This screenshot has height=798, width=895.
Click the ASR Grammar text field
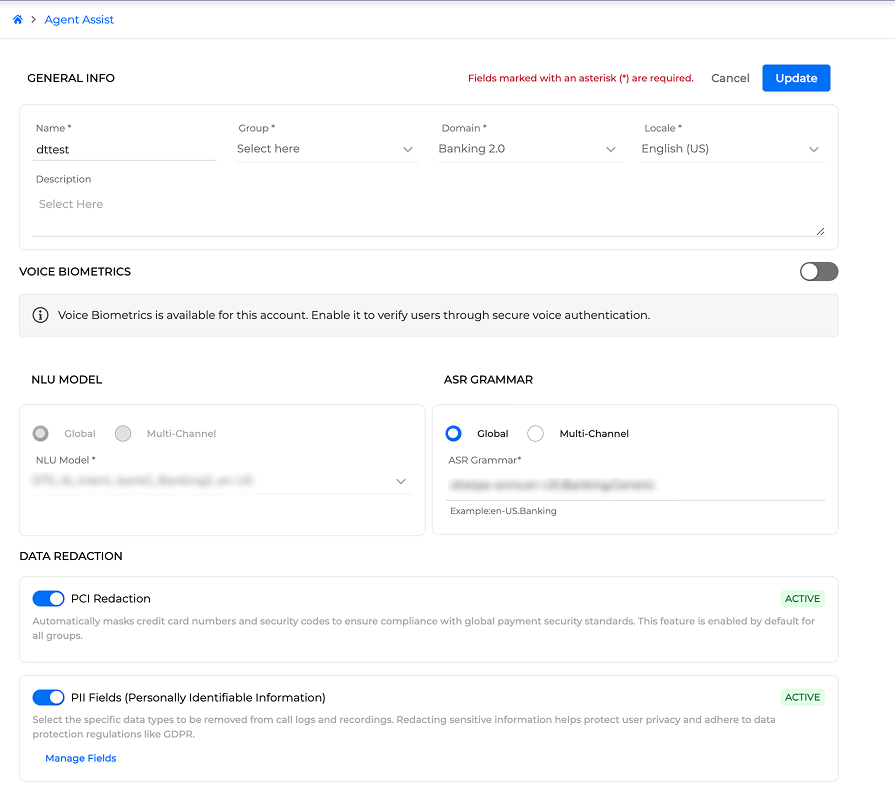pyautogui.click(x=635, y=485)
